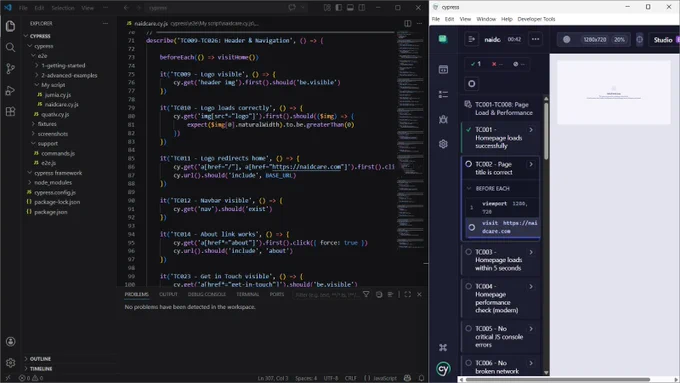
Task: Open the Run and Debug view
Action: [10, 90]
